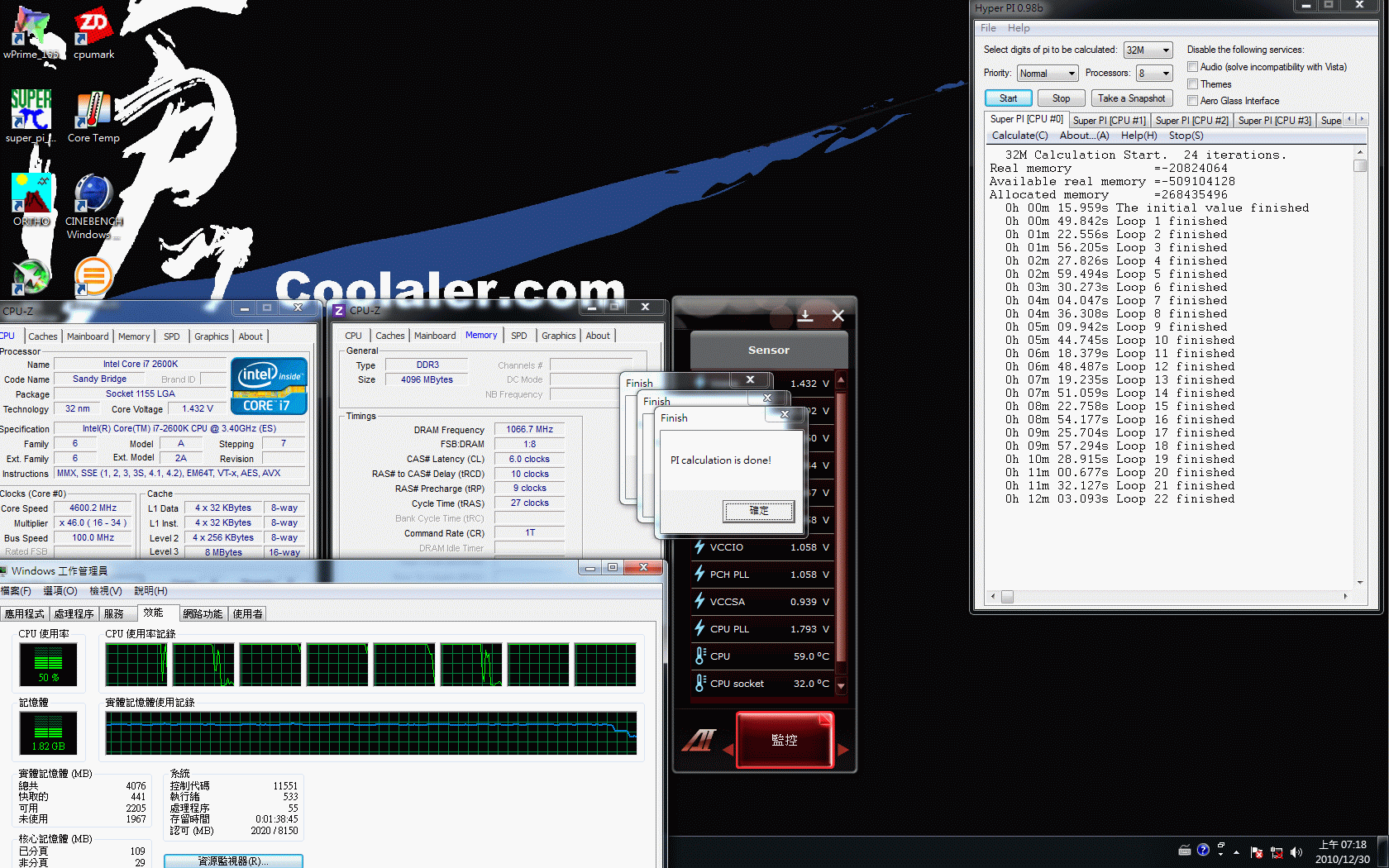1389x868 pixels.
Task: Open the wPrime_155 desktop shortcut
Action: [x=31, y=33]
